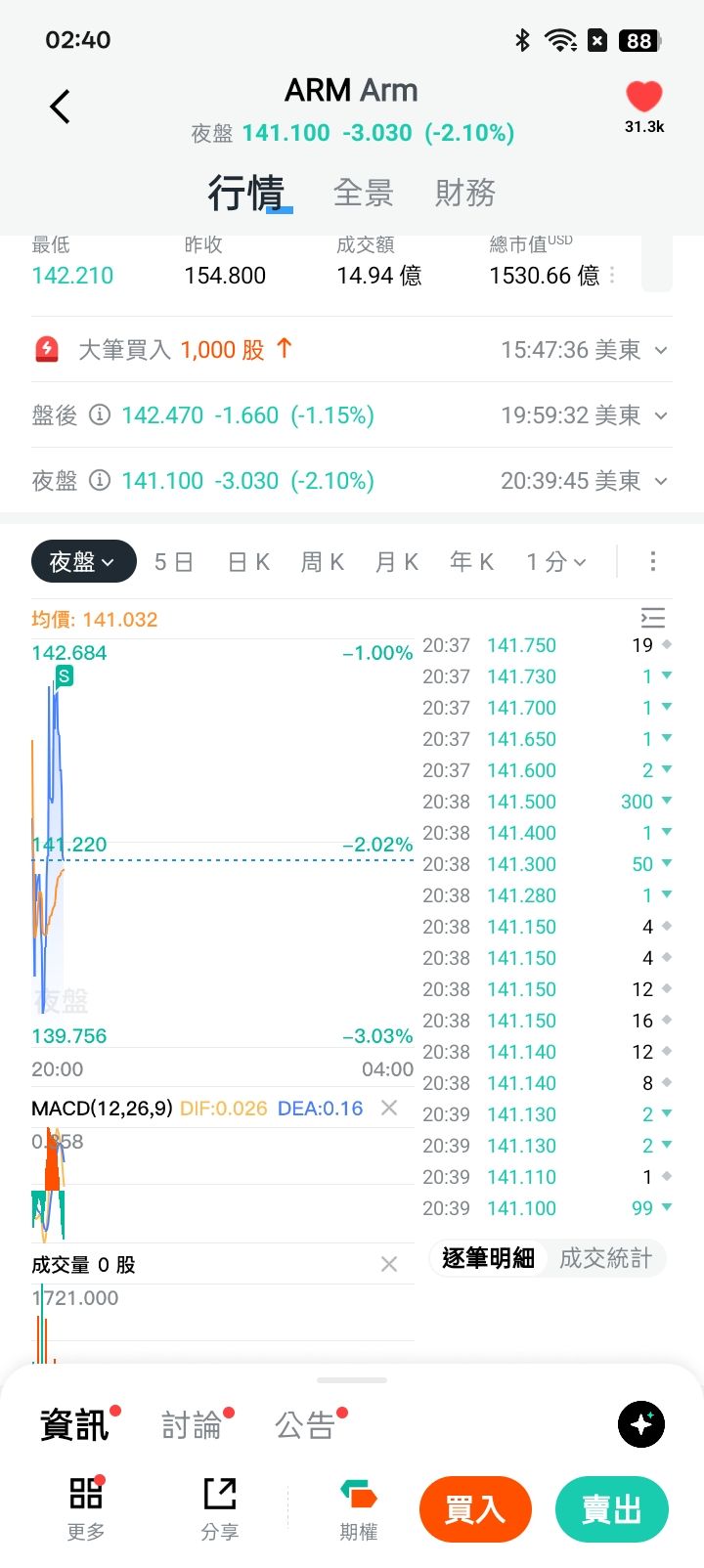Open the 更多 grid menu icon
The image size is (704, 1568).
[86, 1494]
